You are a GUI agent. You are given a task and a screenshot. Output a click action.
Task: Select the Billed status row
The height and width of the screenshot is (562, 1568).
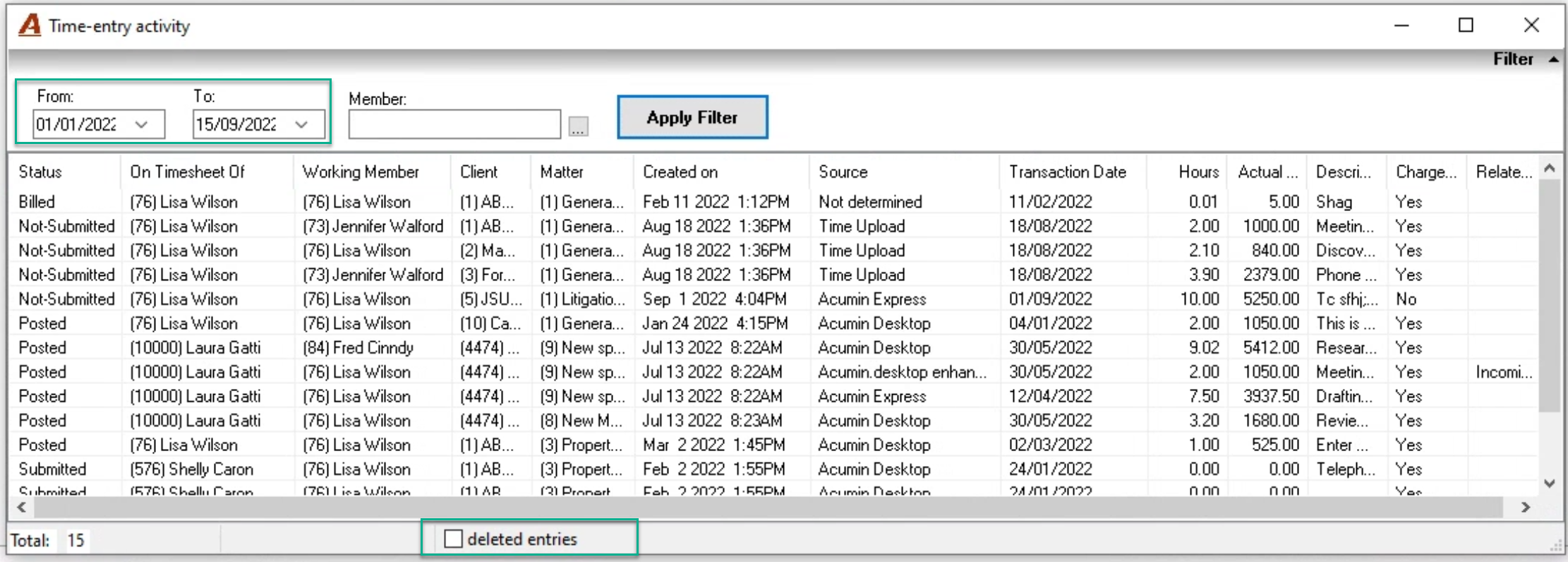tap(773, 202)
